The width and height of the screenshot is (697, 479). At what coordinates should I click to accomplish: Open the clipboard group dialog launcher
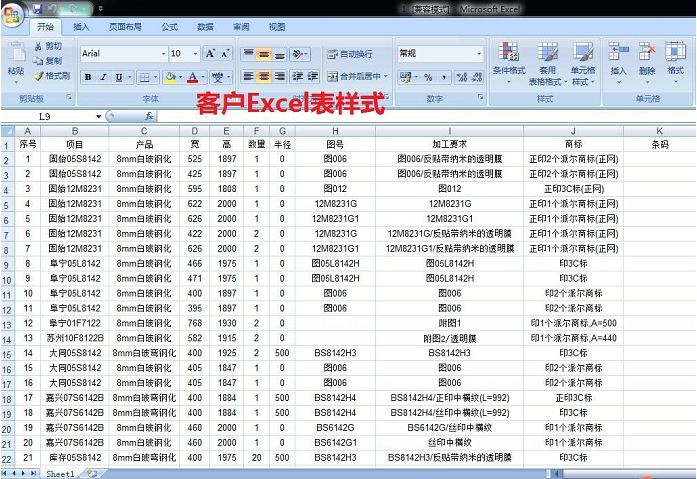(69, 97)
